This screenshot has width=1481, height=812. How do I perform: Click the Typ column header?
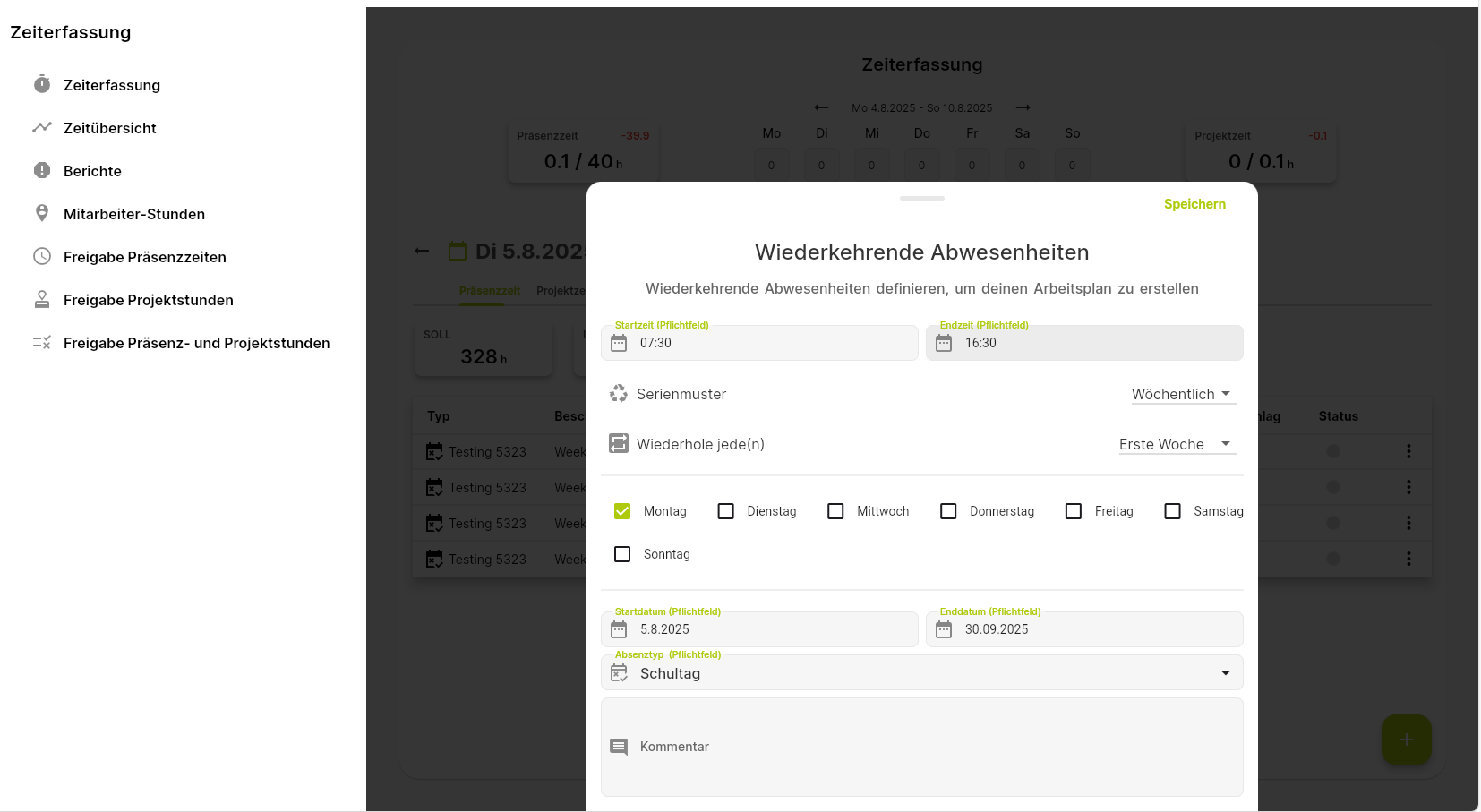click(x=439, y=416)
